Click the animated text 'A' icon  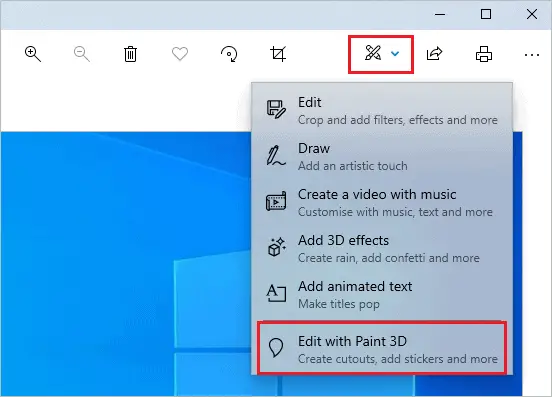276,293
